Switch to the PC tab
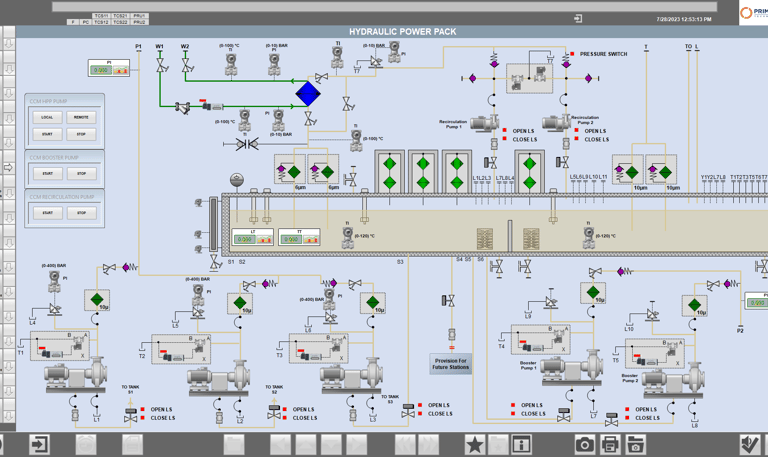The height and width of the screenshot is (457, 768). point(86,22)
